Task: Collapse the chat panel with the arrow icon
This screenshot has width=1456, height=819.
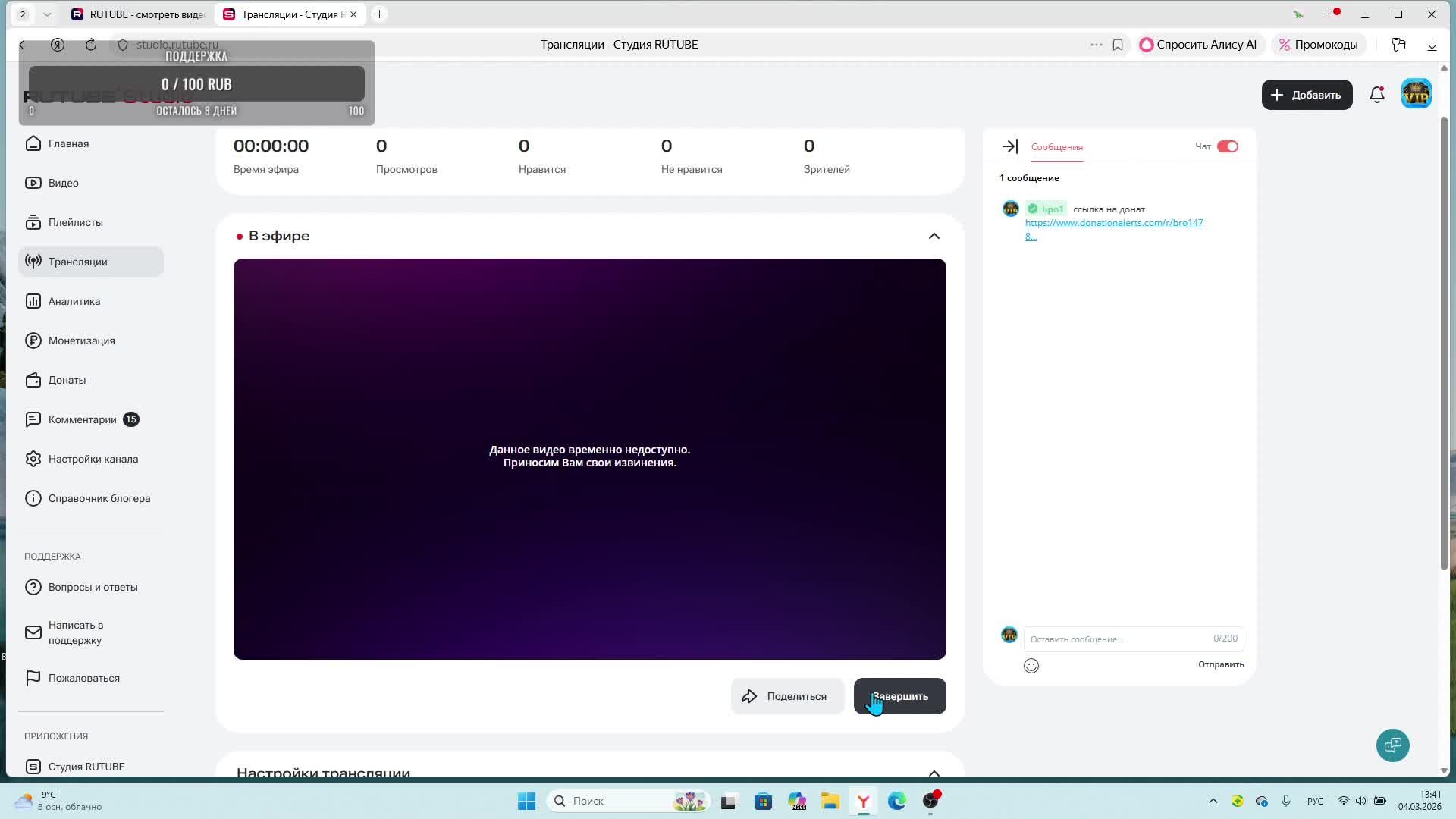Action: (x=1009, y=146)
